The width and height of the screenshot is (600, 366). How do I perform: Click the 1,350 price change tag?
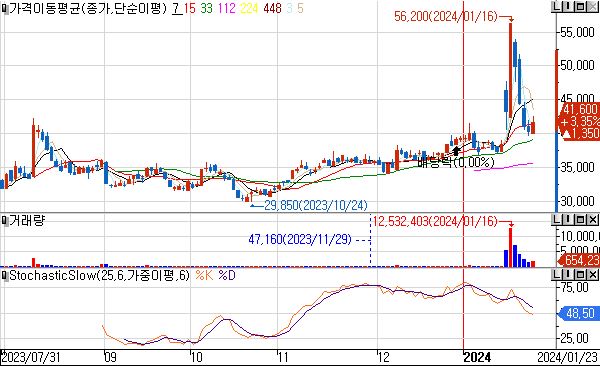click(581, 133)
